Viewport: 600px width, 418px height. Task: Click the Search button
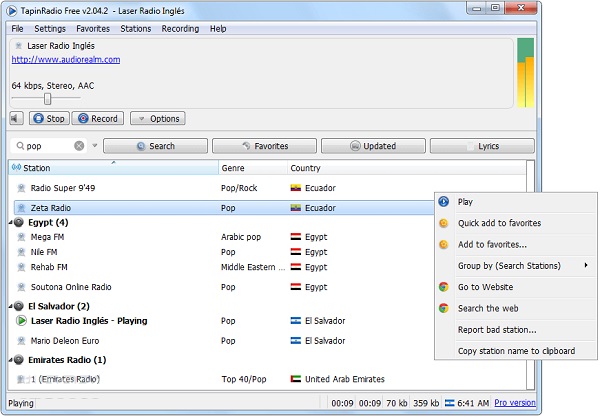tap(155, 146)
